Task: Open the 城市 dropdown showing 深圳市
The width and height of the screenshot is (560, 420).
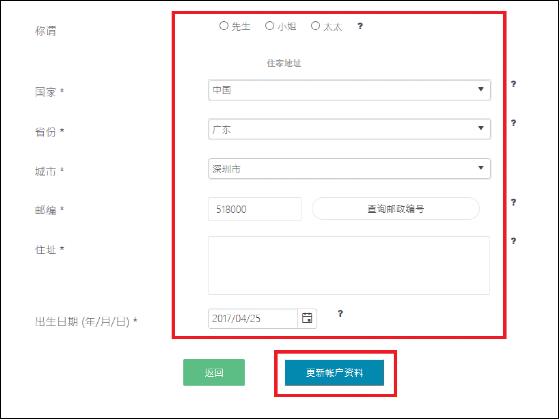Action: [x=349, y=168]
